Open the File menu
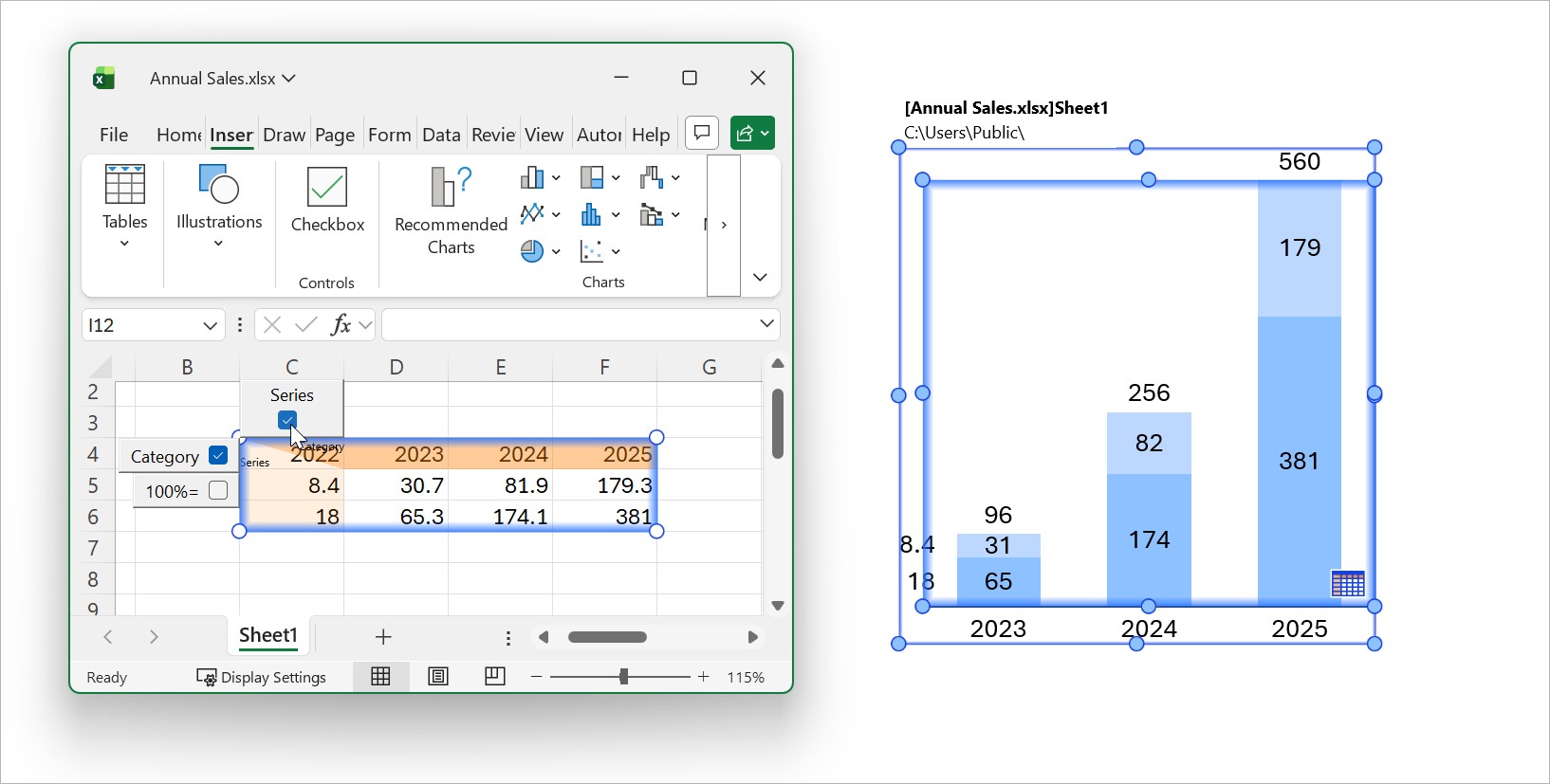Viewport: 1550px width, 784px height. 114,135
